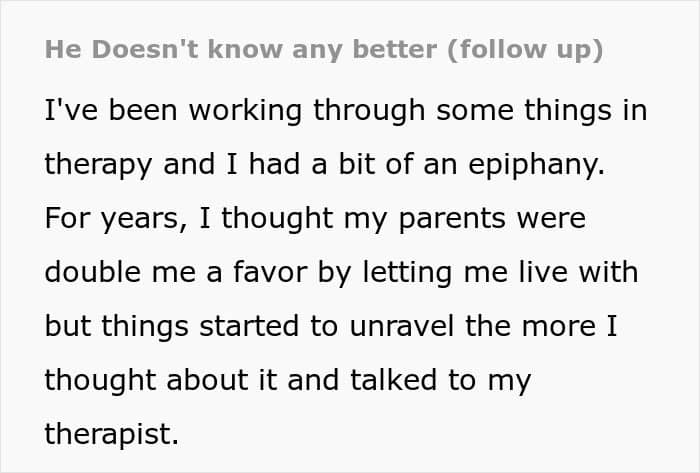Screen dimensions: 700x473
Task: Click the word "letting" in the fourth line
Action: coord(413,273)
